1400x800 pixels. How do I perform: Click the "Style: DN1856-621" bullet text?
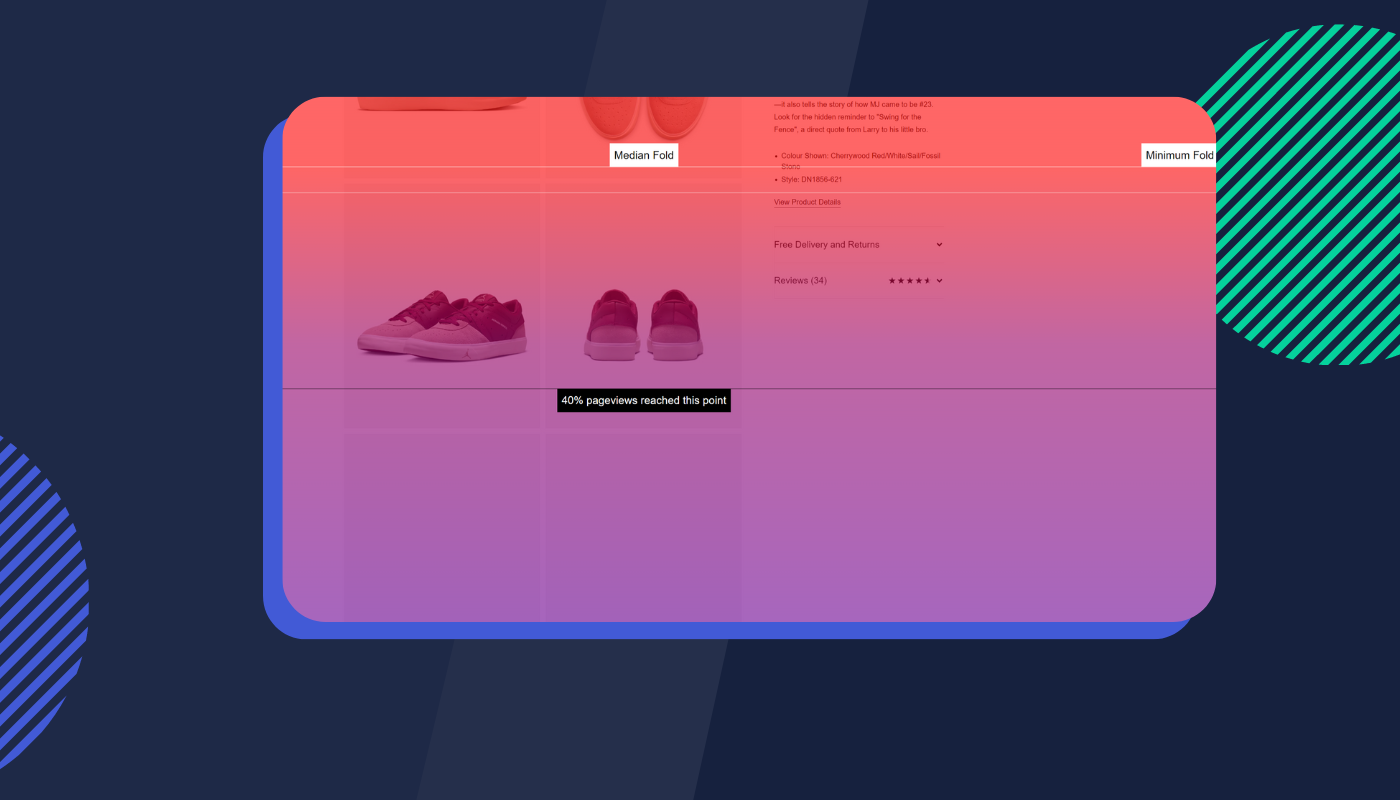pyautogui.click(x=812, y=179)
